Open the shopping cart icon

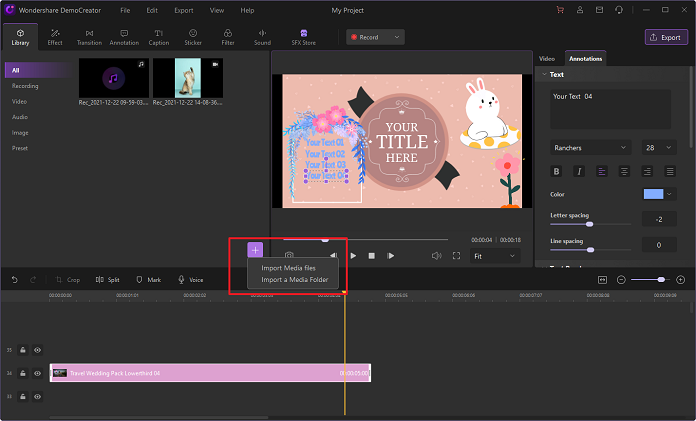pyautogui.click(x=560, y=10)
